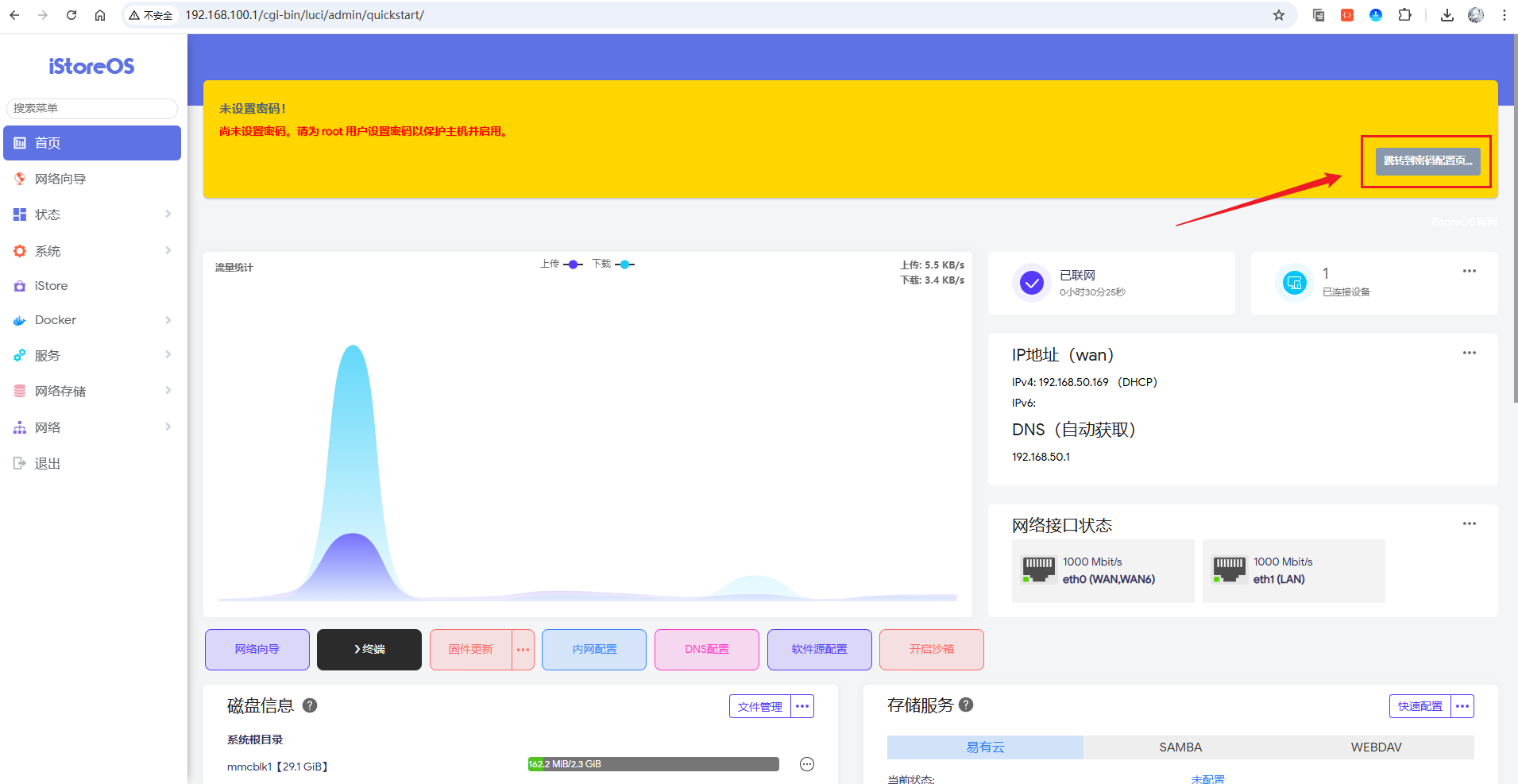Select 首页 in the sidebar
1518x784 pixels.
(92, 143)
